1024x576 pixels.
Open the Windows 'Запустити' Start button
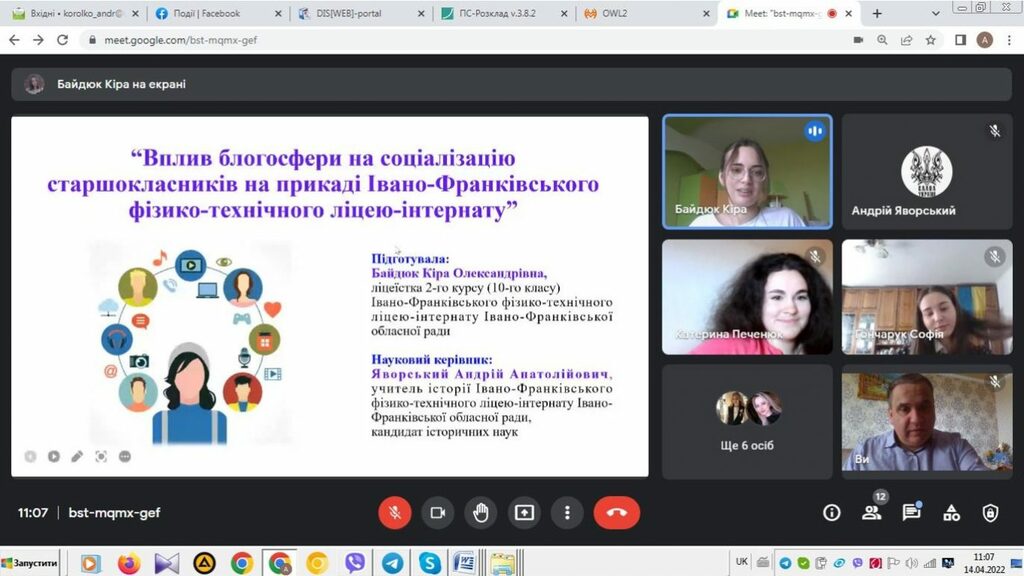[30, 563]
